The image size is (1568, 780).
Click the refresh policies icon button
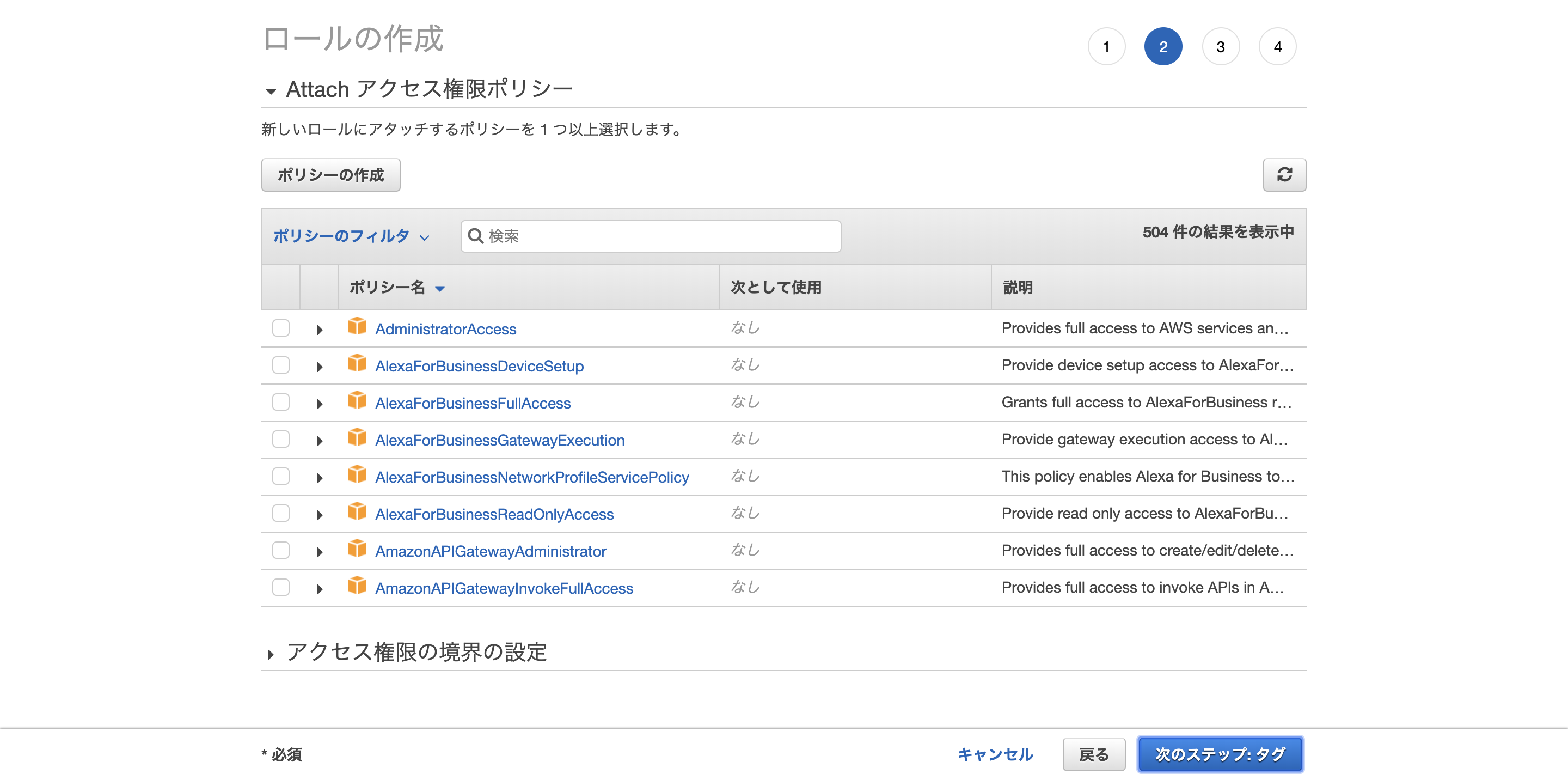1284,175
